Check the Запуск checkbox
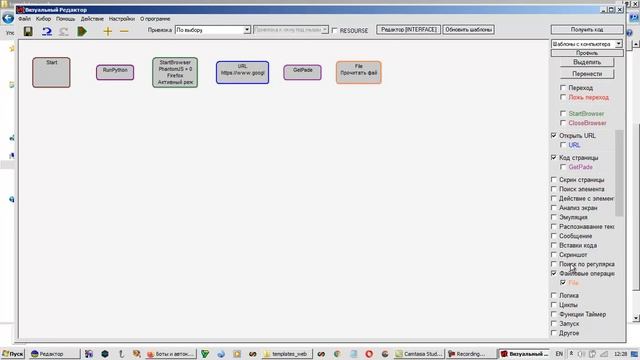This screenshot has height=360, width=640. pos(554,324)
